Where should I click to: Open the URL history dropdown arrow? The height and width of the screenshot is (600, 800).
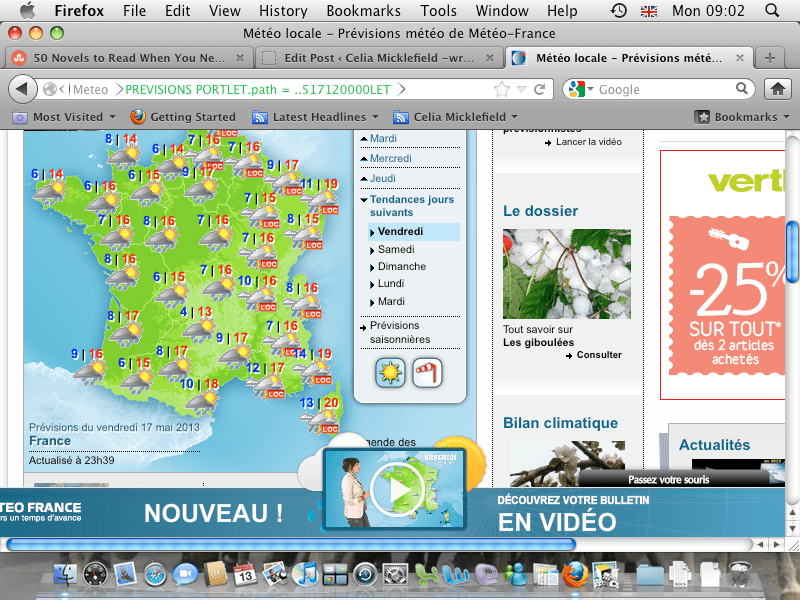521,90
